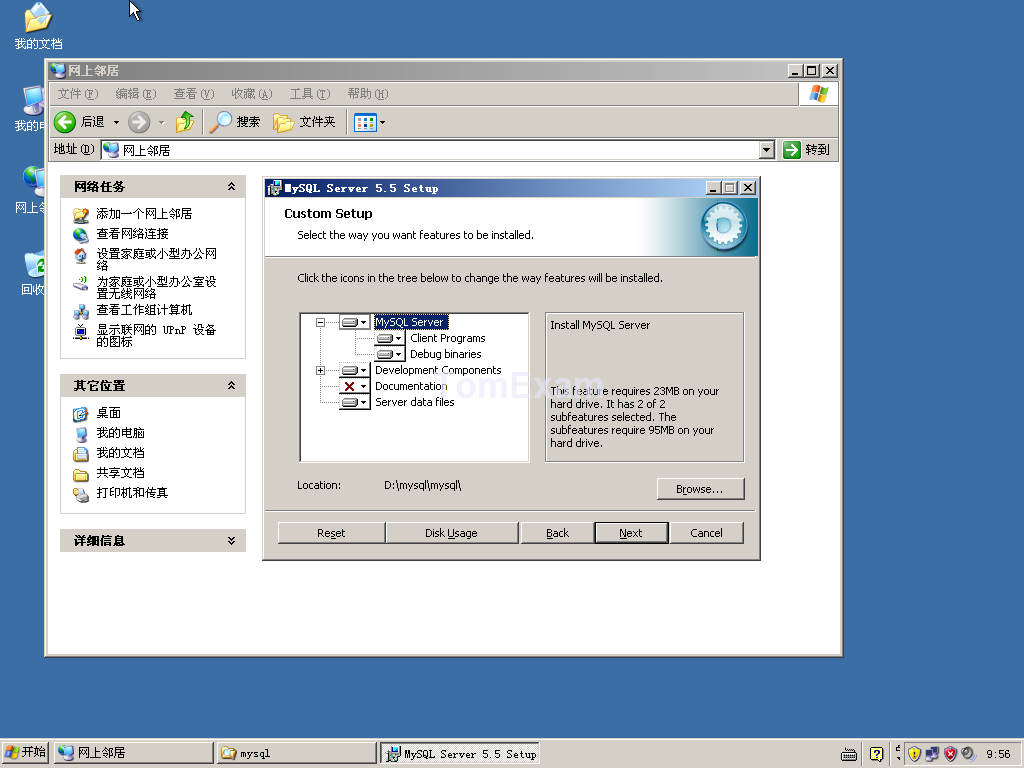
Task: Collapse the 其它位置 panel
Action: tap(231, 386)
